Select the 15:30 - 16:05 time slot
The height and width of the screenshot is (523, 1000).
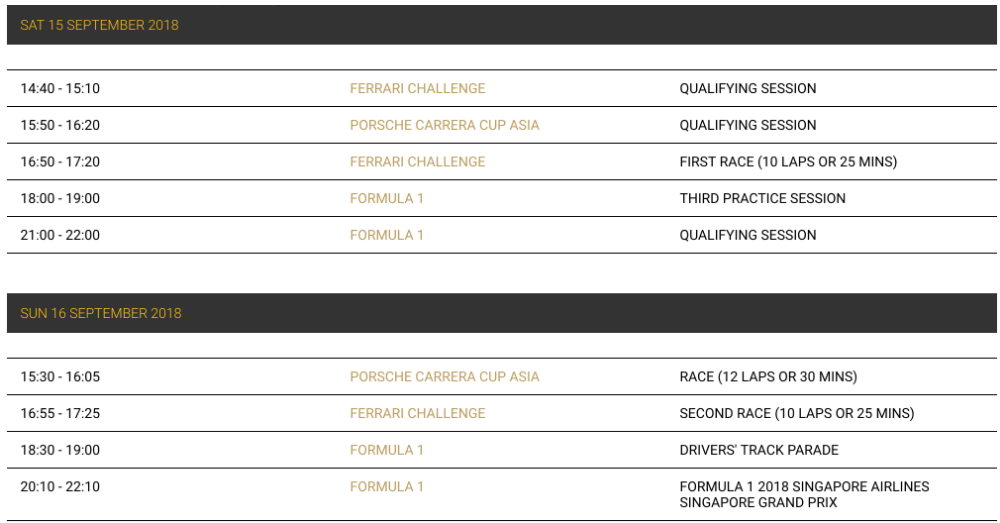coord(60,376)
